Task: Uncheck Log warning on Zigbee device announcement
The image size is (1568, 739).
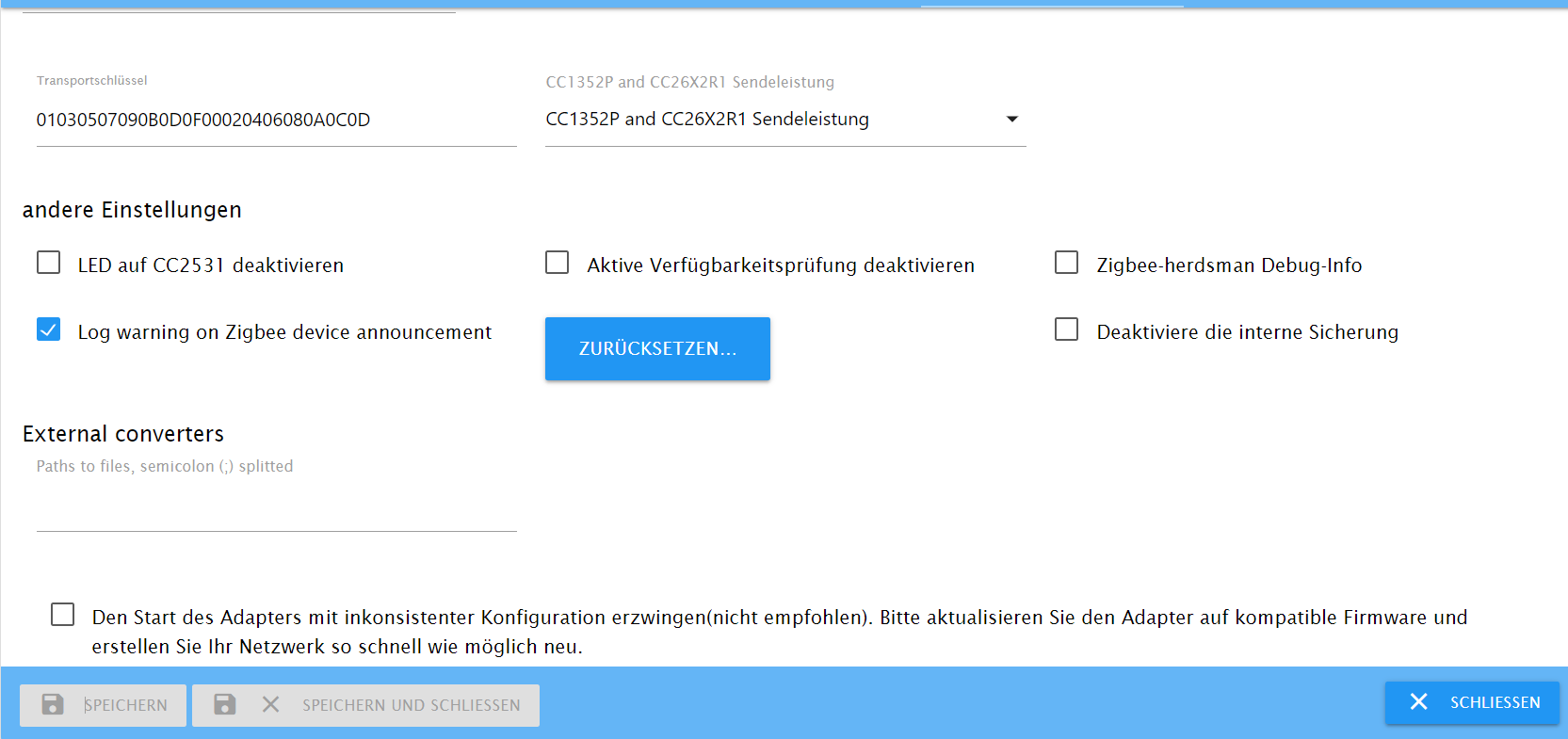Action: tap(49, 329)
